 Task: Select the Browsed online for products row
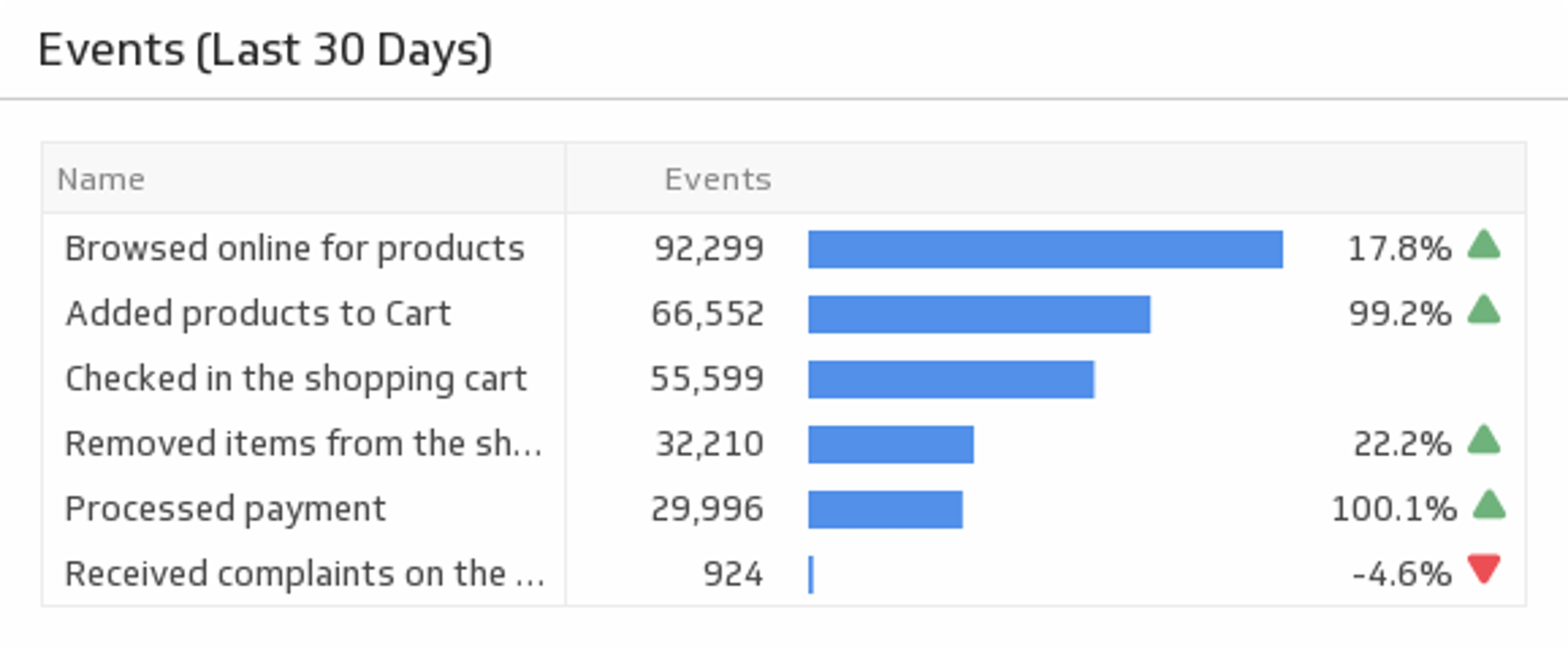point(294,248)
